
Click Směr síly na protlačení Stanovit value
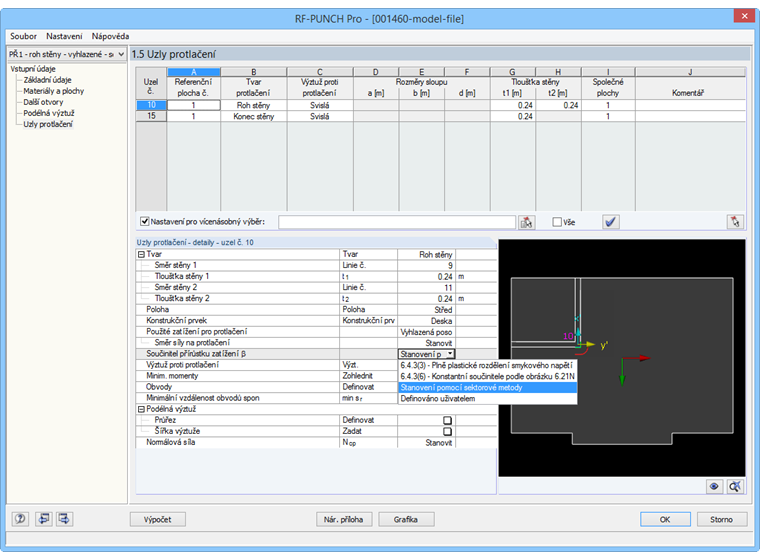point(427,343)
